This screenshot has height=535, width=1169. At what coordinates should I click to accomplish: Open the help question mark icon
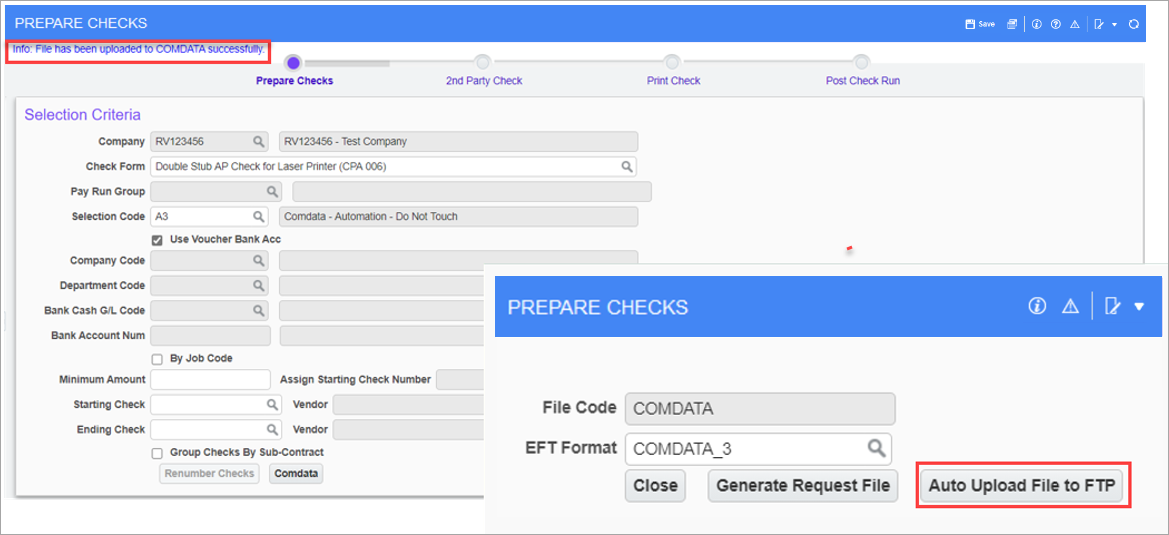point(1056,24)
